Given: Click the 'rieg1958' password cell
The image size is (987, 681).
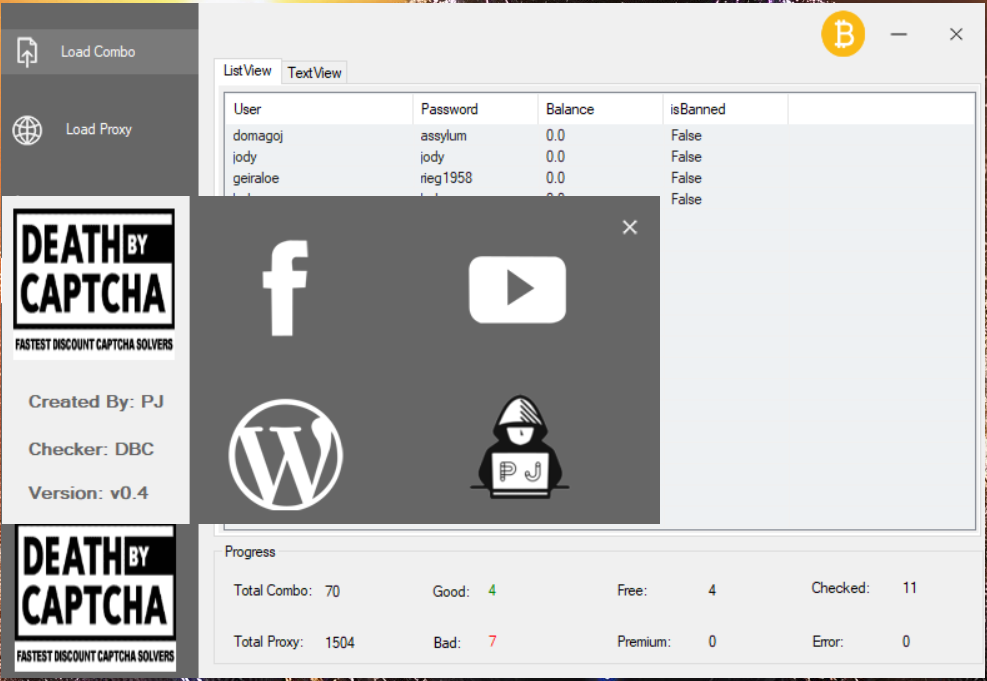Looking at the screenshot, I should pyautogui.click(x=446, y=178).
